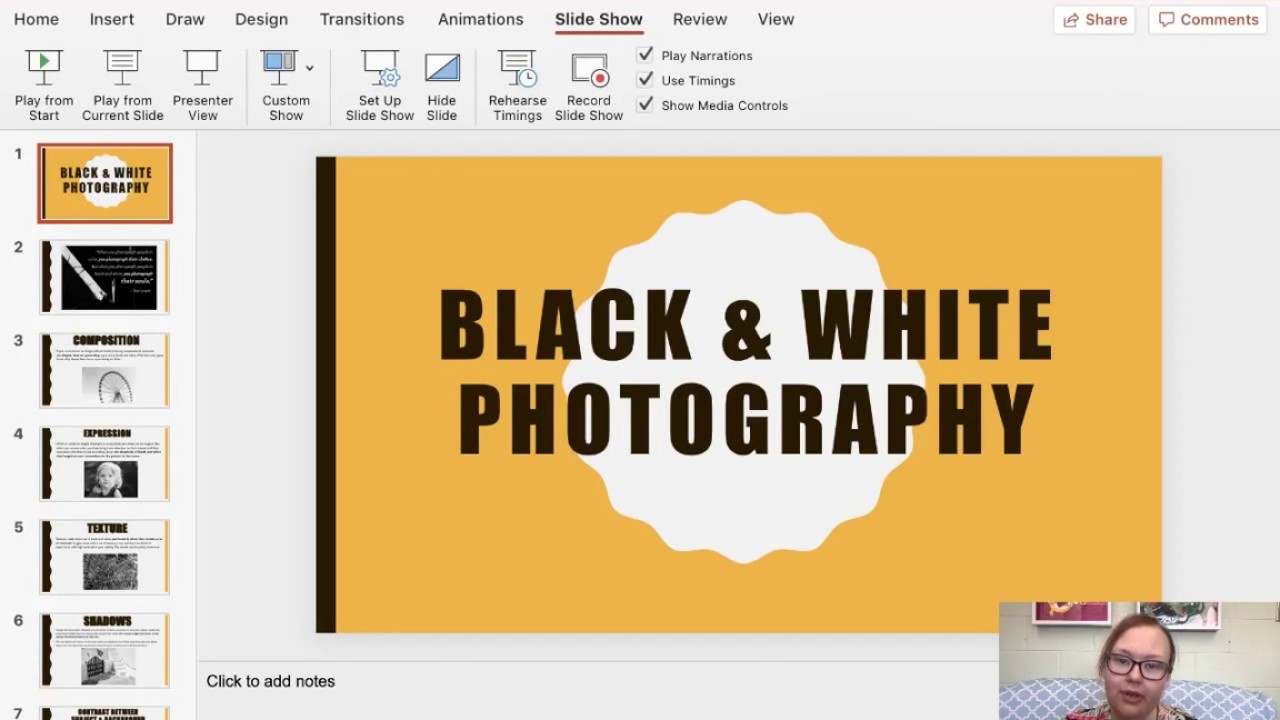Select the Slide Show tab
The height and width of the screenshot is (720, 1280).
coord(599,19)
